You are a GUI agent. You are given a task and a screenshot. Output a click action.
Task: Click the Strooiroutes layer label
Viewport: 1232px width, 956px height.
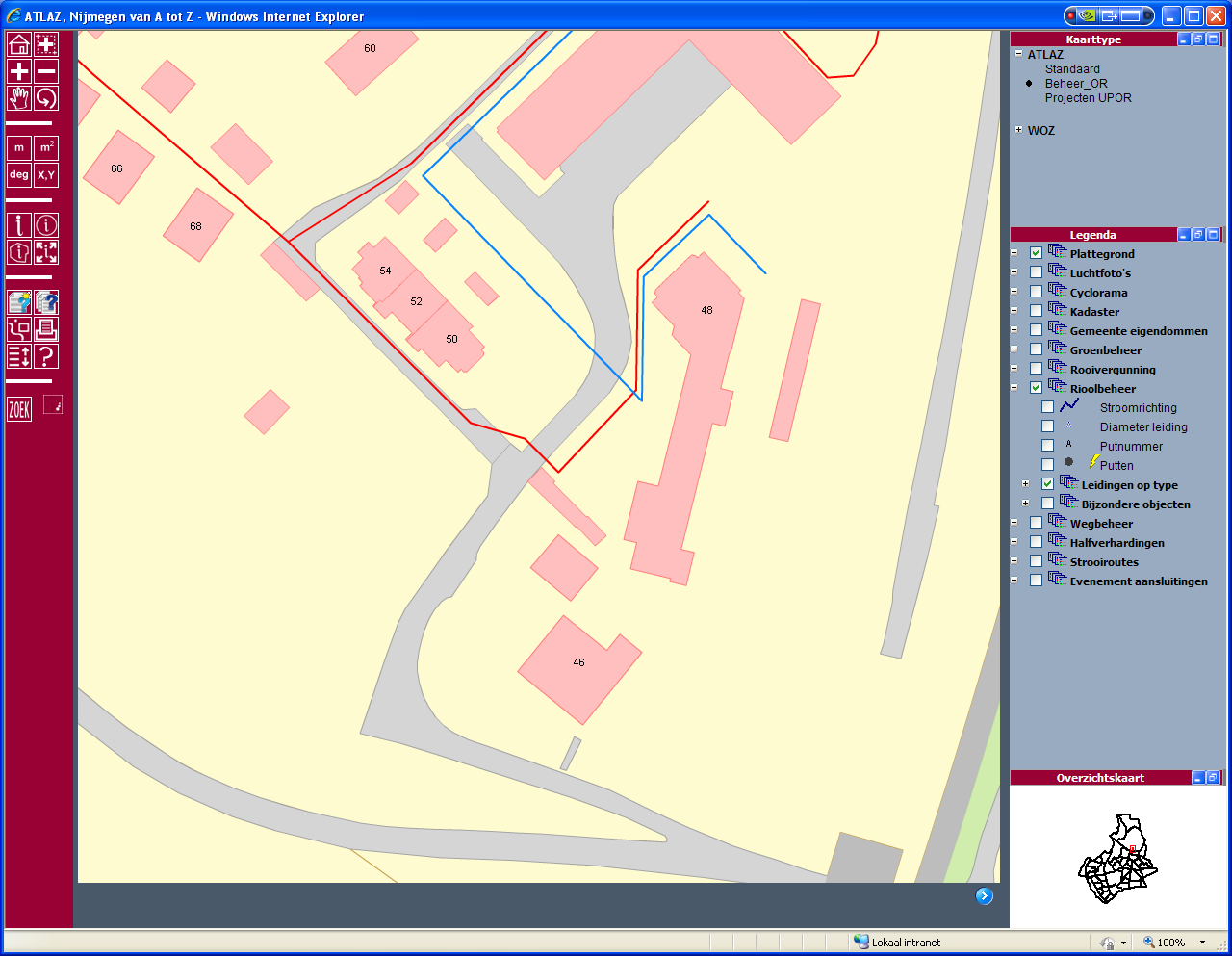[x=1104, y=562]
